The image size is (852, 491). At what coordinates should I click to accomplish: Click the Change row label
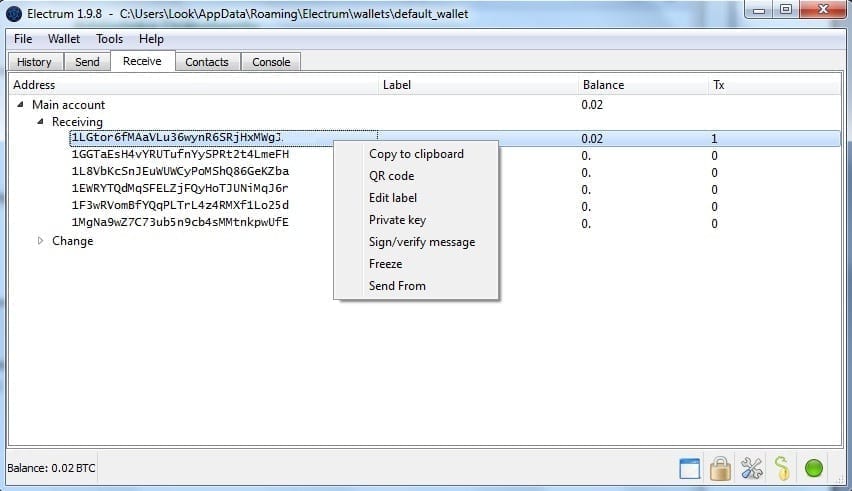coord(72,241)
